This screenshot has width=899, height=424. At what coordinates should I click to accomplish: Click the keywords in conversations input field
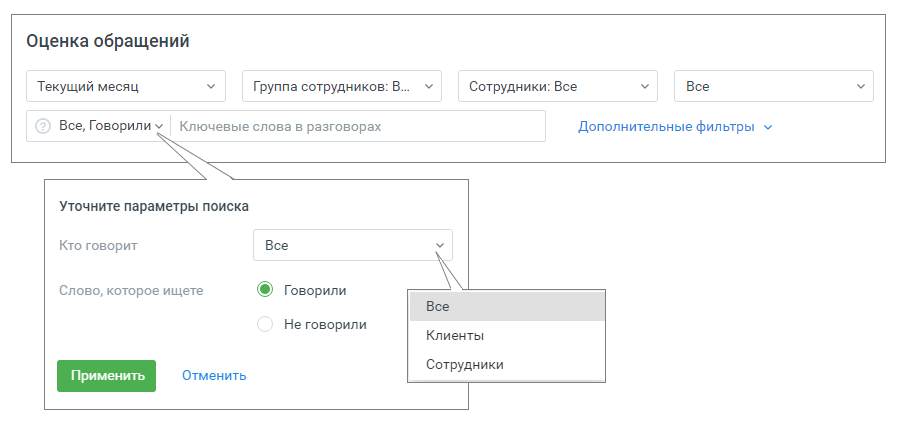coord(360,127)
